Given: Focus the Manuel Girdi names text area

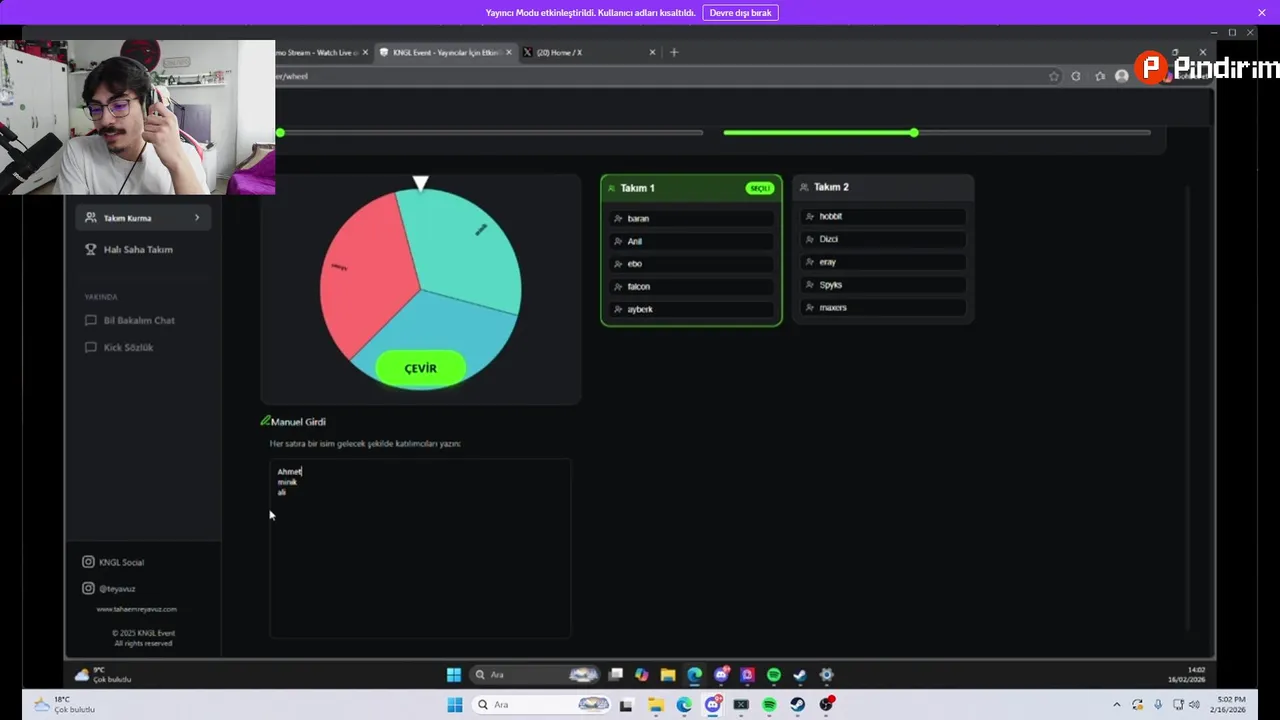Looking at the screenshot, I should point(420,548).
